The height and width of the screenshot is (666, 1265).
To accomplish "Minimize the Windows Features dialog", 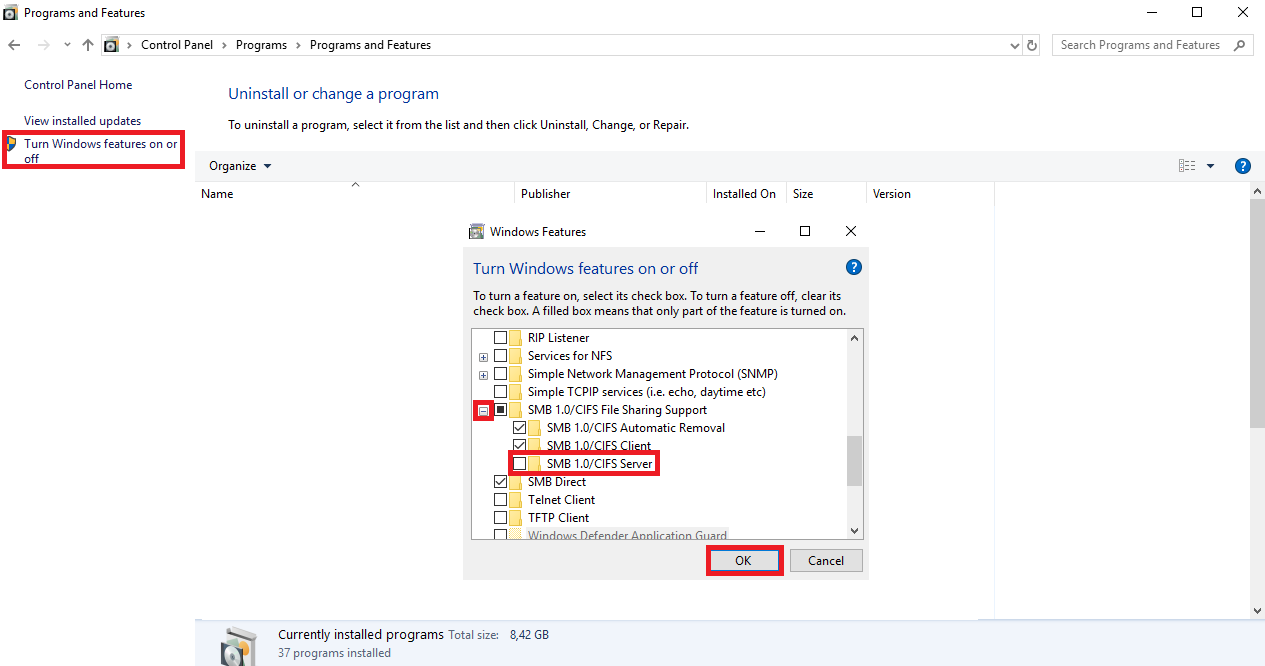I will tap(761, 231).
